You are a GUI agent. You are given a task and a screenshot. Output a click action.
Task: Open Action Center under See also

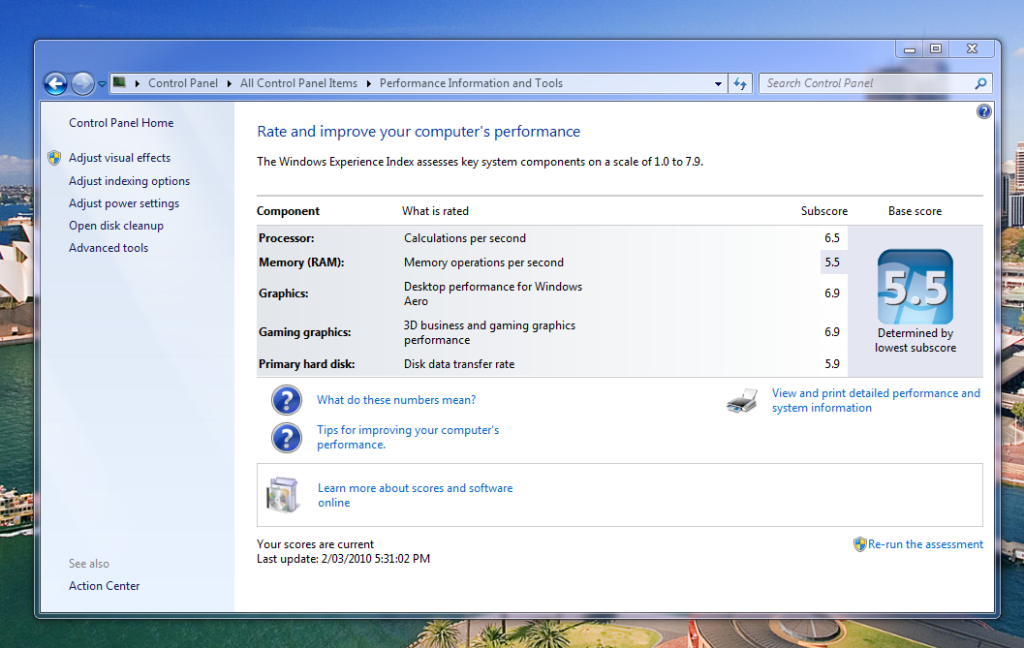[x=104, y=586]
